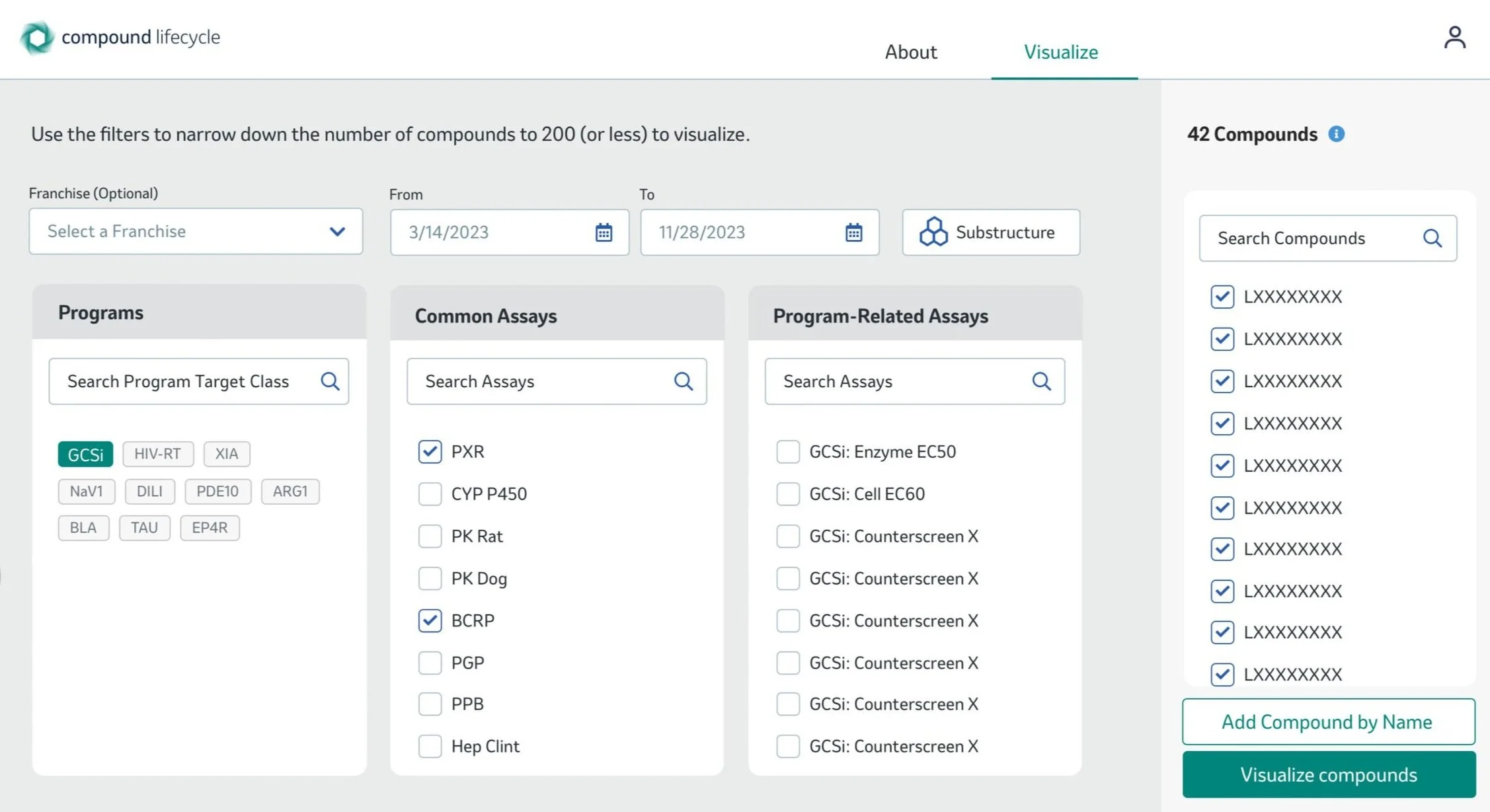The height and width of the screenshot is (812, 1490).
Task: Enable the CYP P450 checkbox
Action: [430, 494]
